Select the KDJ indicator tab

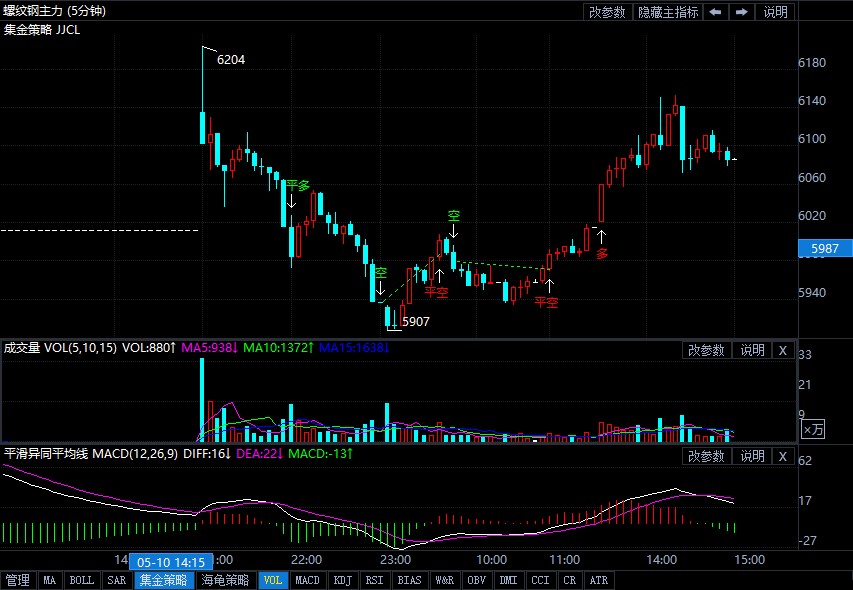(x=342, y=580)
